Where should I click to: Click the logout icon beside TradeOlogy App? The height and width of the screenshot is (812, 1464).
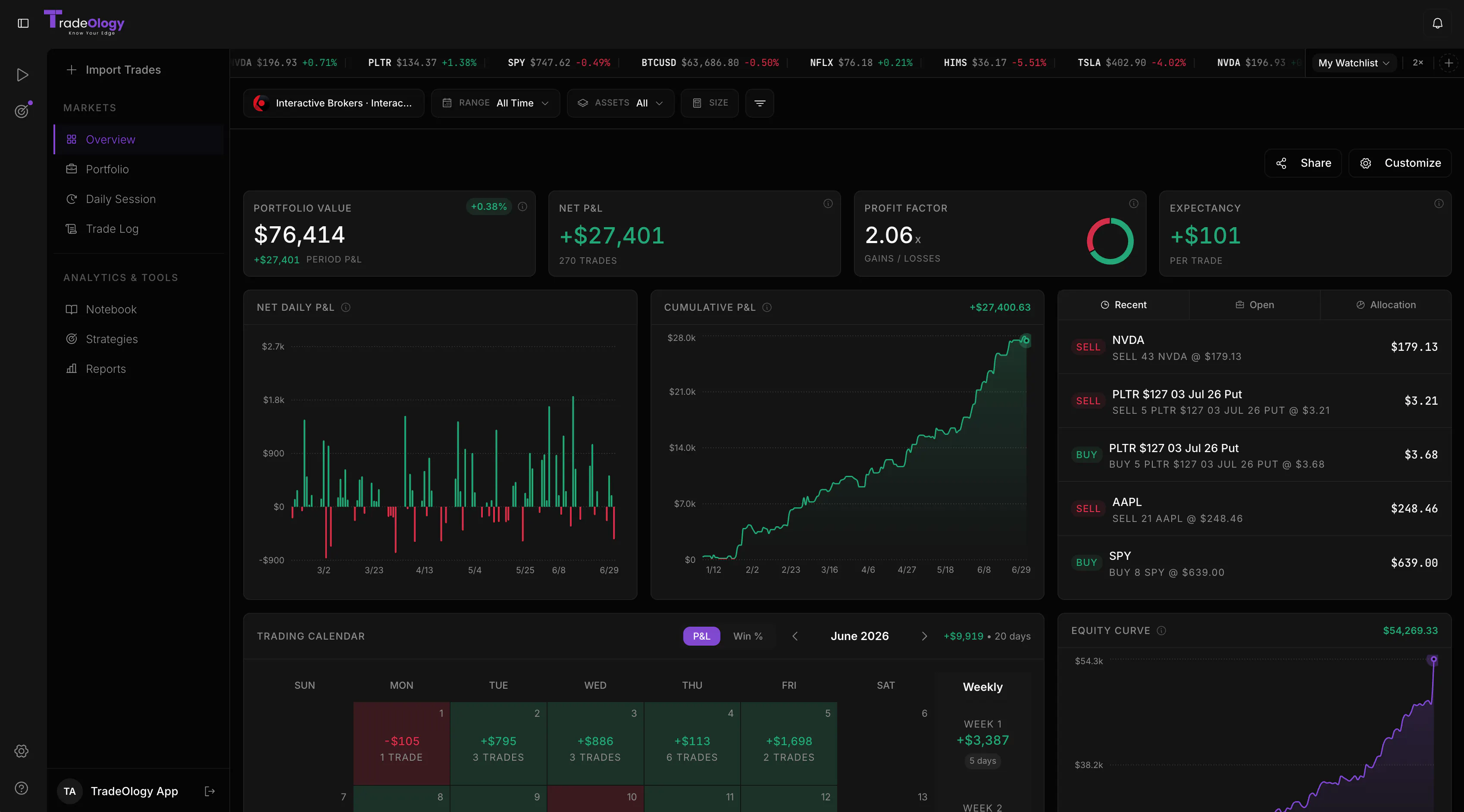point(210,791)
